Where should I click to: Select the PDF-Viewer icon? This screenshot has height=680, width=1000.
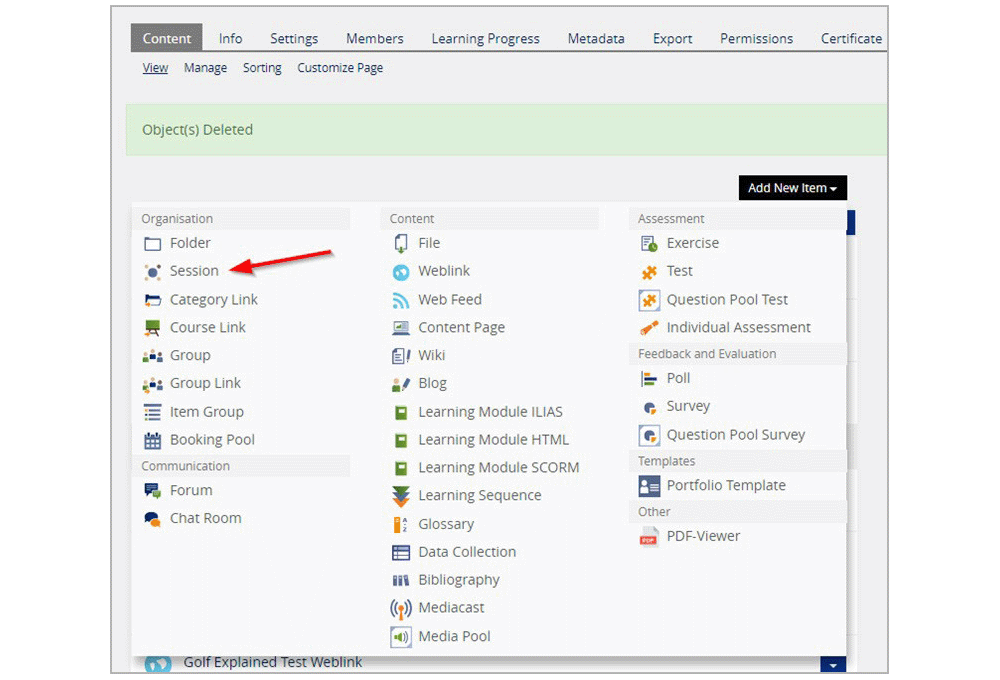coord(649,536)
